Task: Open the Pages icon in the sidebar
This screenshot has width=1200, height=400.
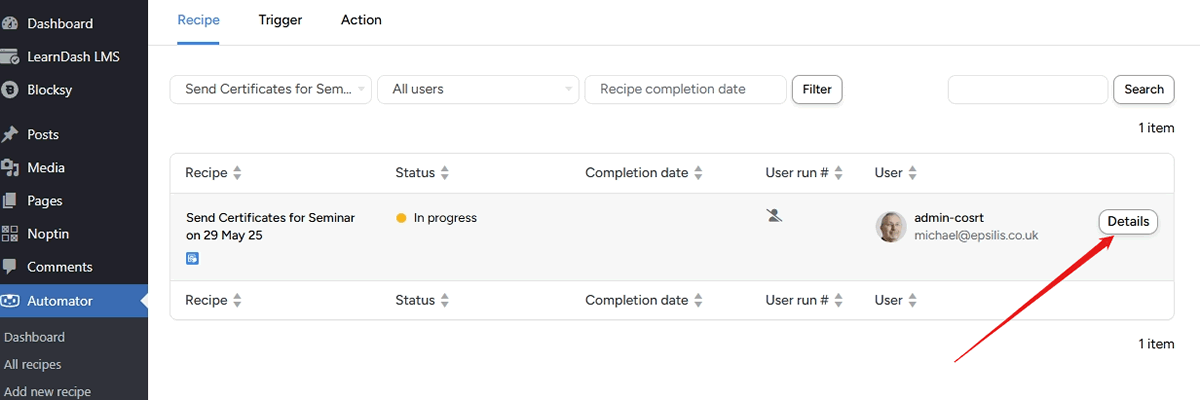Action: 10,200
